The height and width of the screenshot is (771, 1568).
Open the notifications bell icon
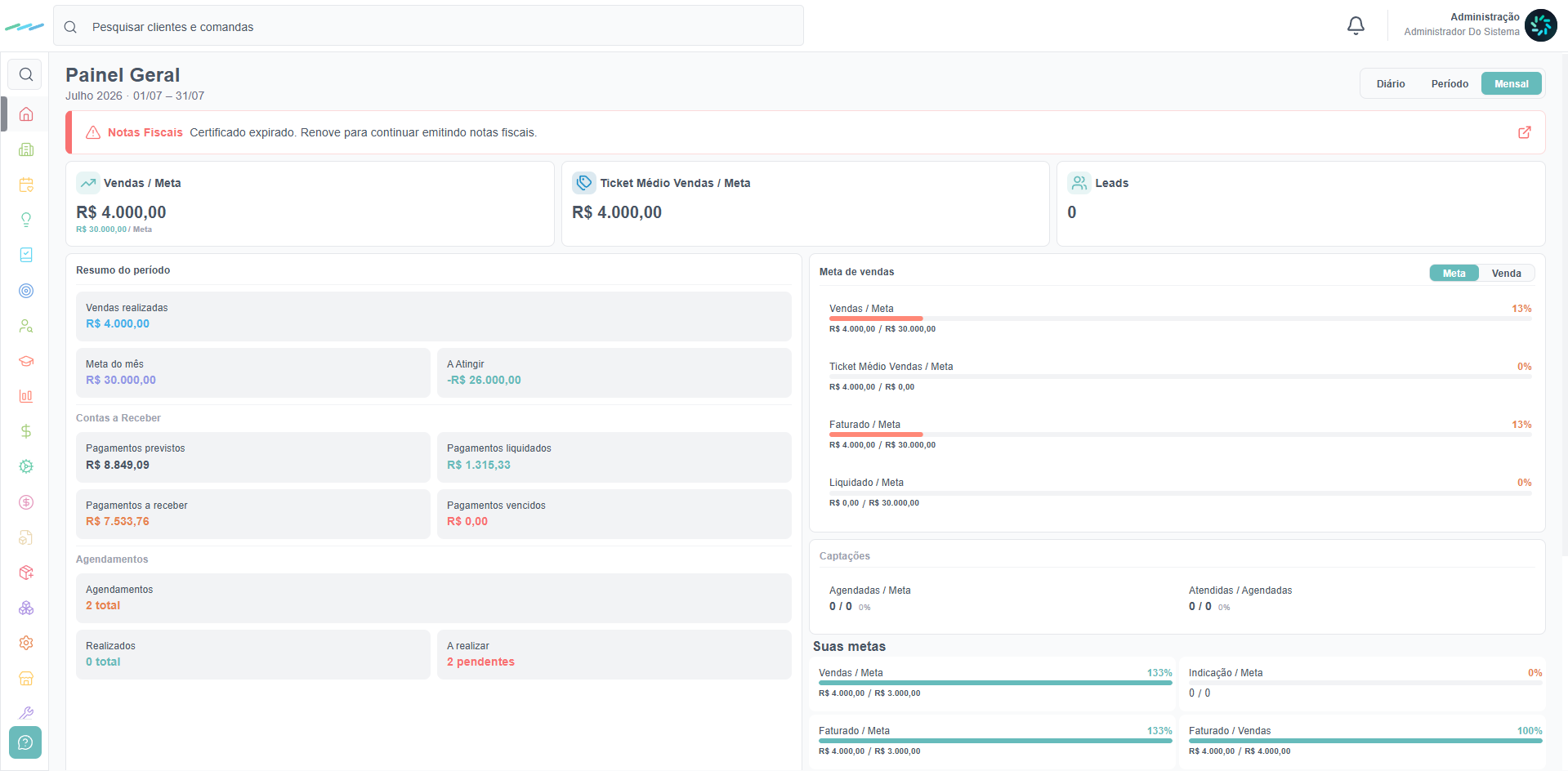pos(1356,26)
